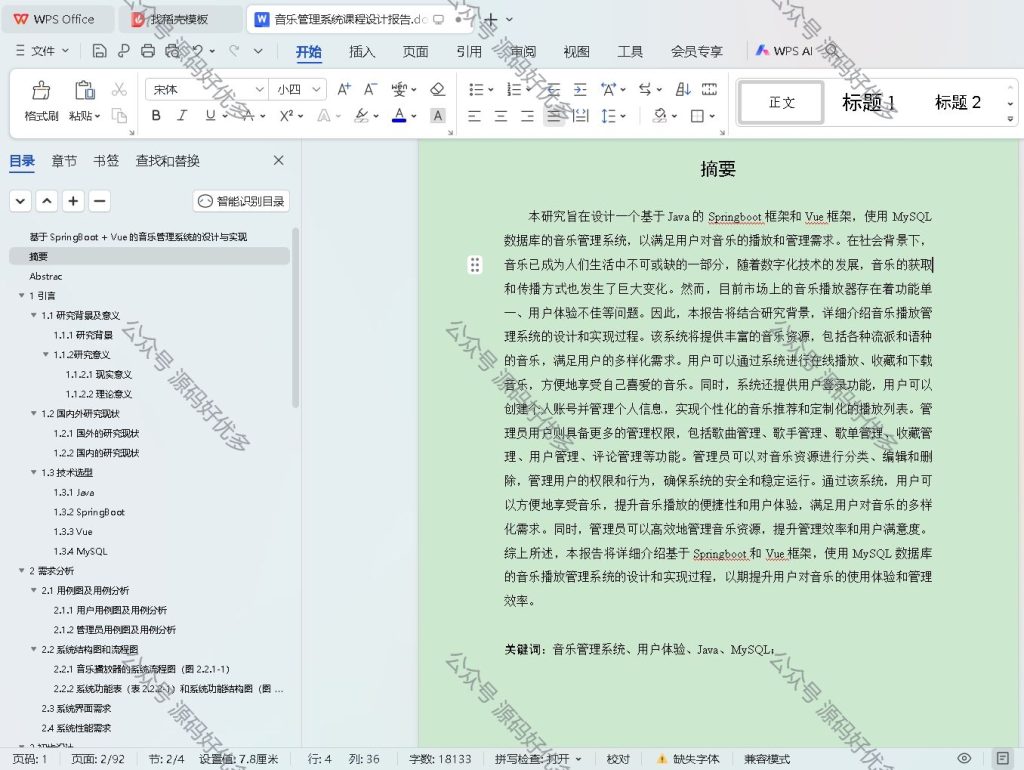The height and width of the screenshot is (770, 1024).
Task: Decrease indent of the paragraph
Action: click(554, 89)
